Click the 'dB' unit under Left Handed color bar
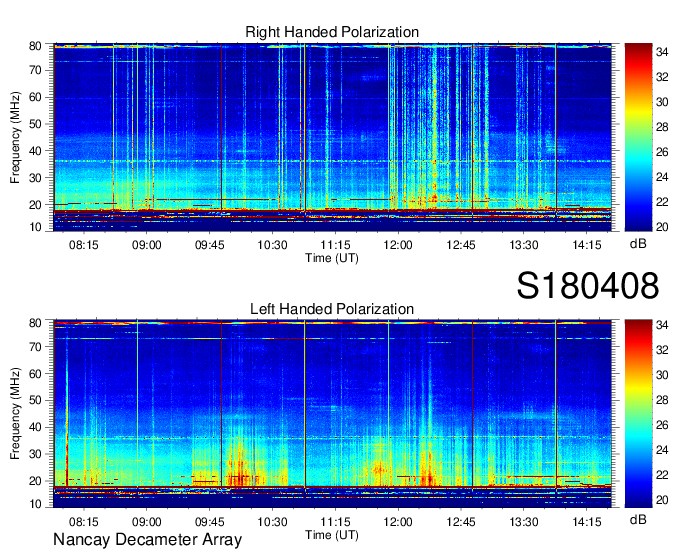The image size is (680, 552). (x=638, y=520)
